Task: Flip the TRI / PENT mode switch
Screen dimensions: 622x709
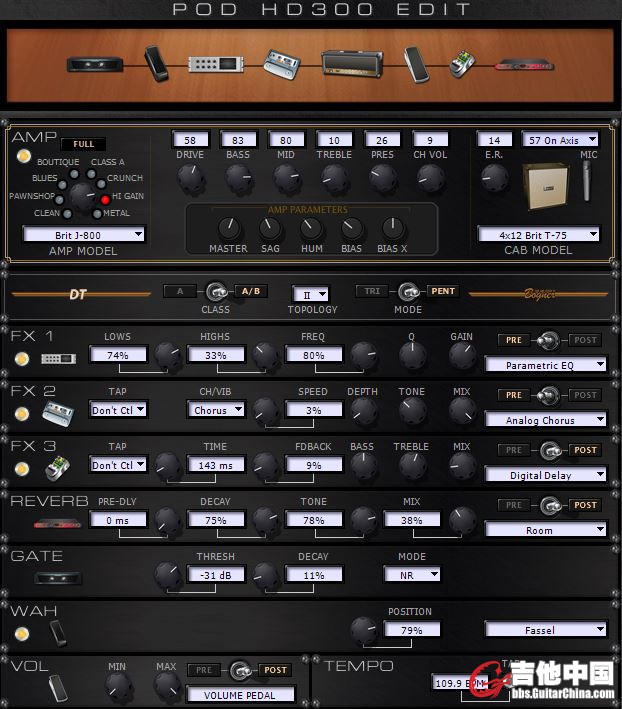Action: point(408,292)
